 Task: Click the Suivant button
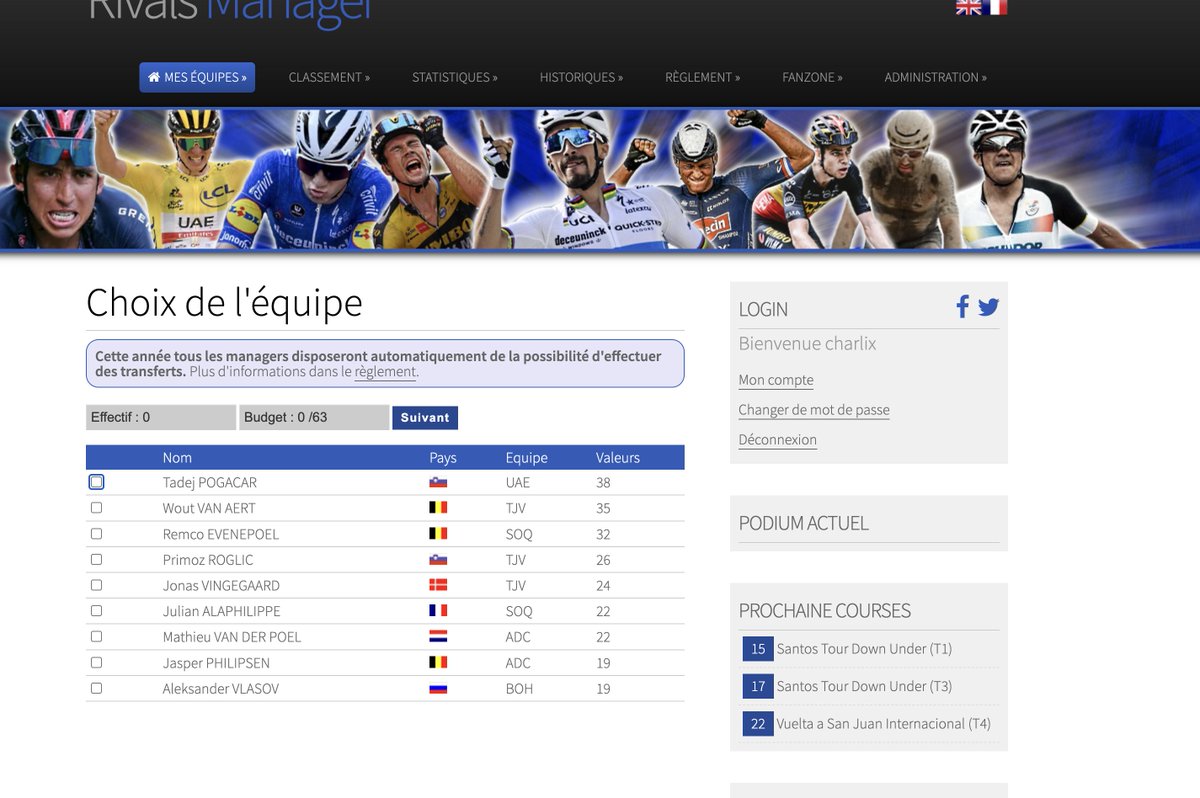[425, 418]
